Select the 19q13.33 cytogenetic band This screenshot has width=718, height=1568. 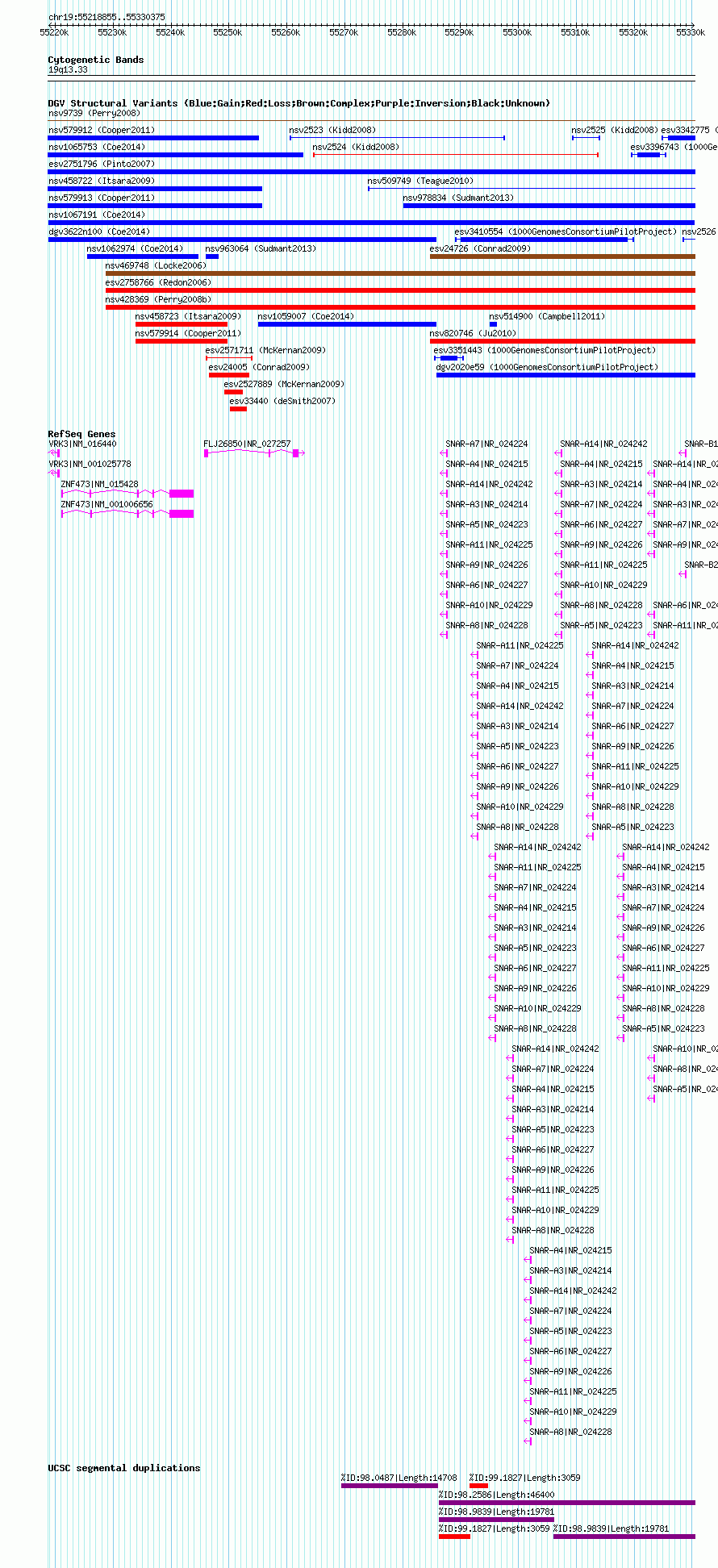pos(371,77)
